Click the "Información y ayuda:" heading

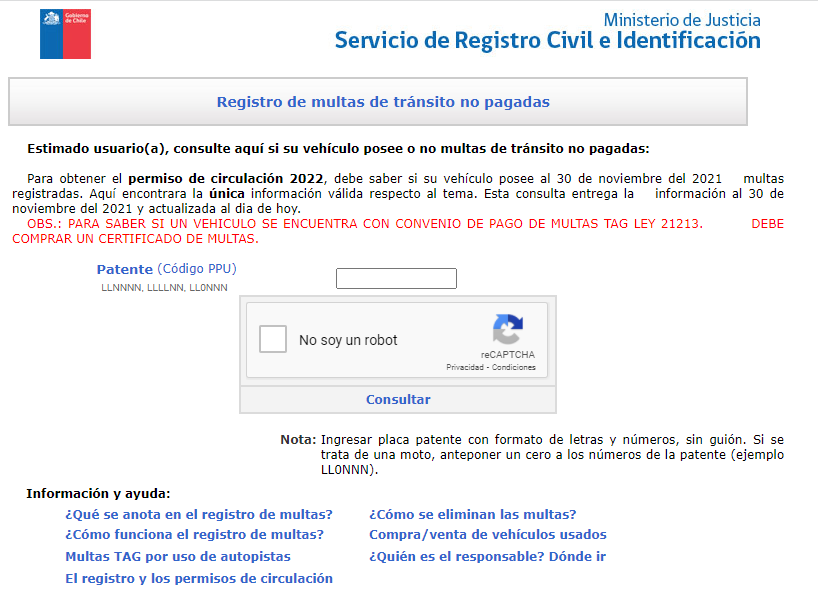[x=98, y=493]
